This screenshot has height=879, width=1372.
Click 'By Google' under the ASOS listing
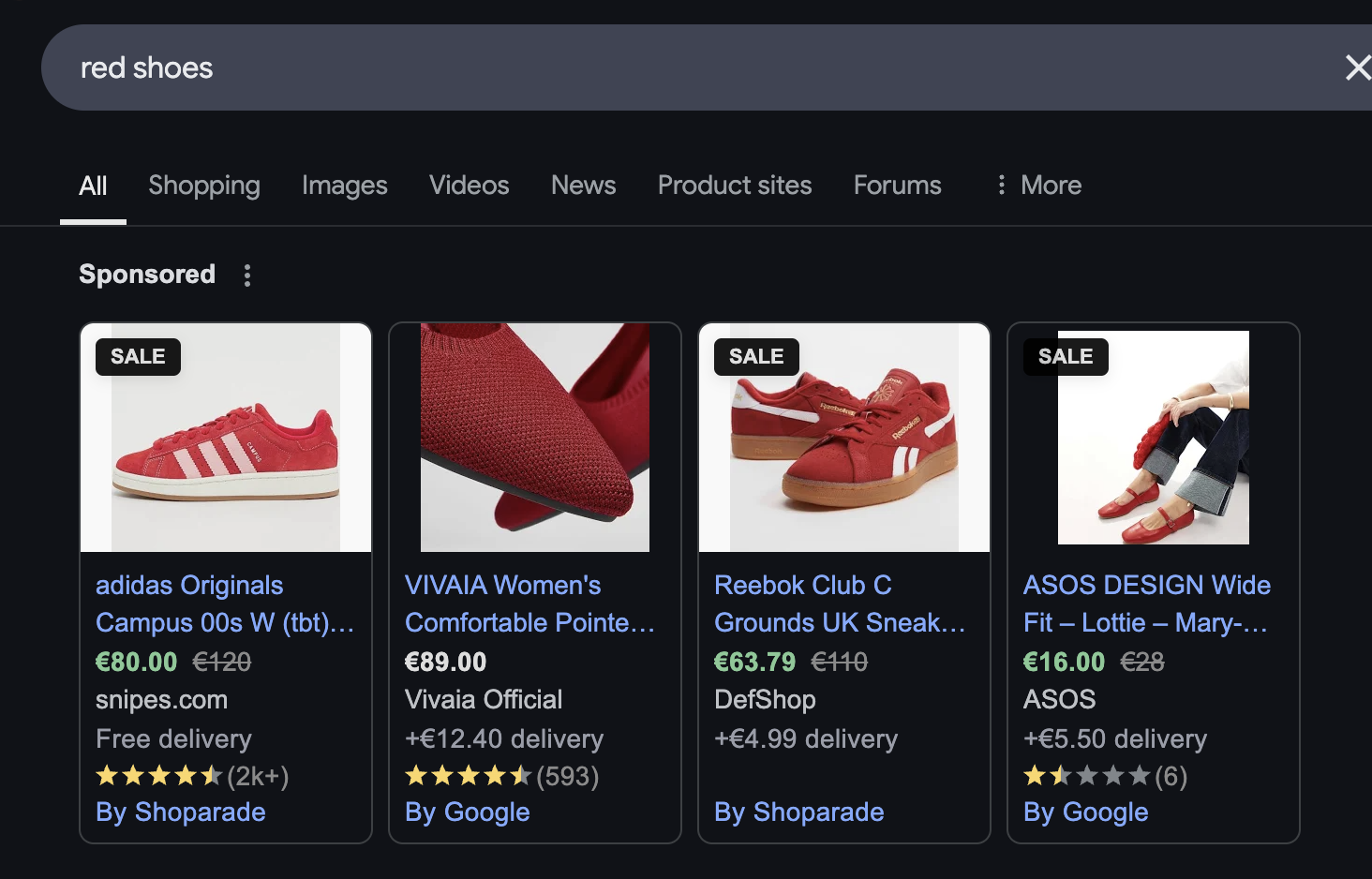pos(1086,812)
